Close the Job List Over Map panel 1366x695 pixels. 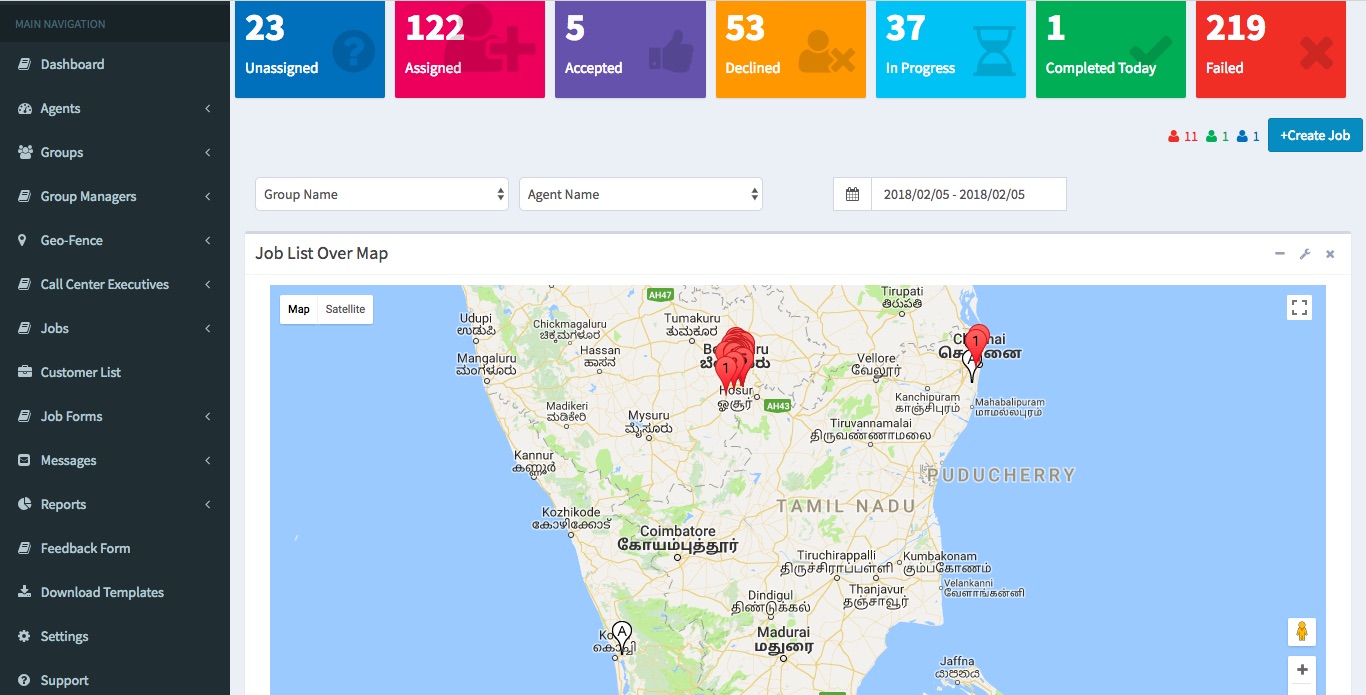(1330, 254)
